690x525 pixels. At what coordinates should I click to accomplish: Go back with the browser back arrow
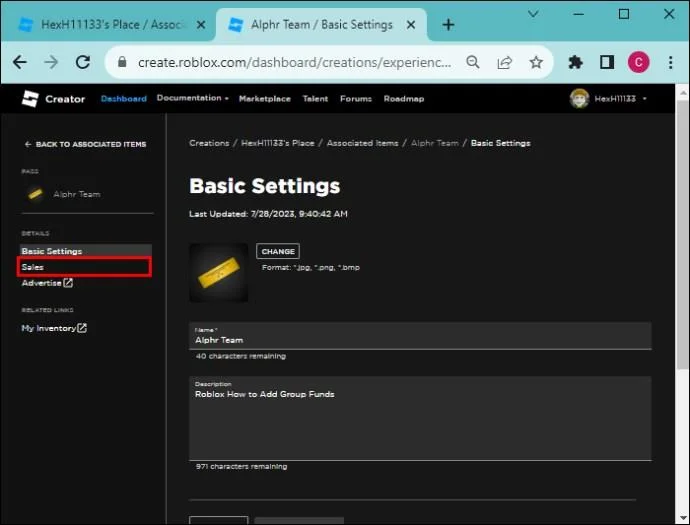click(x=20, y=62)
